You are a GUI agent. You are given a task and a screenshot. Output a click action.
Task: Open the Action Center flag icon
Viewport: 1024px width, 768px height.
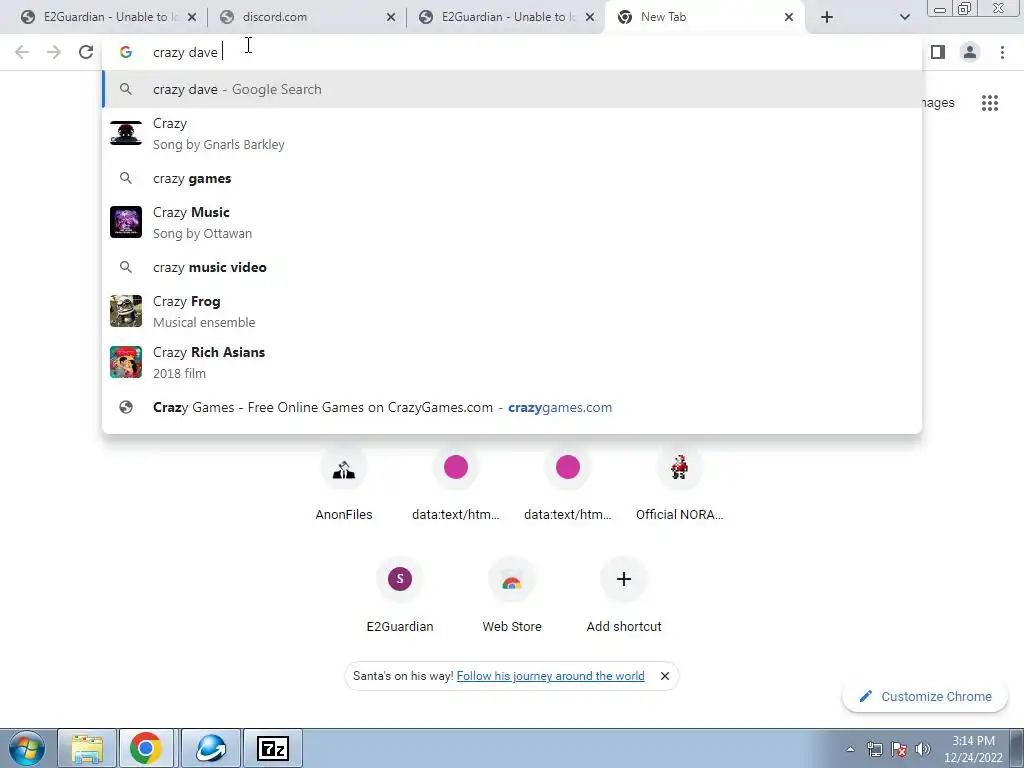[899, 749]
